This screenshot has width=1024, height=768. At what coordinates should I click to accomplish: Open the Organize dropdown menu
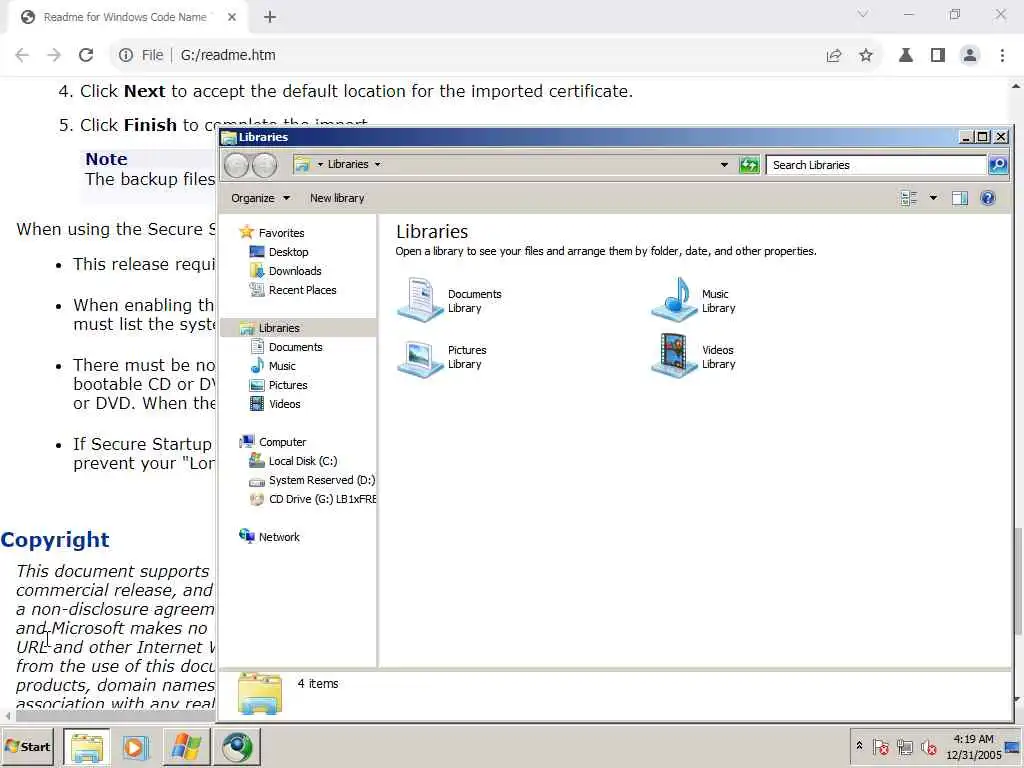click(260, 198)
